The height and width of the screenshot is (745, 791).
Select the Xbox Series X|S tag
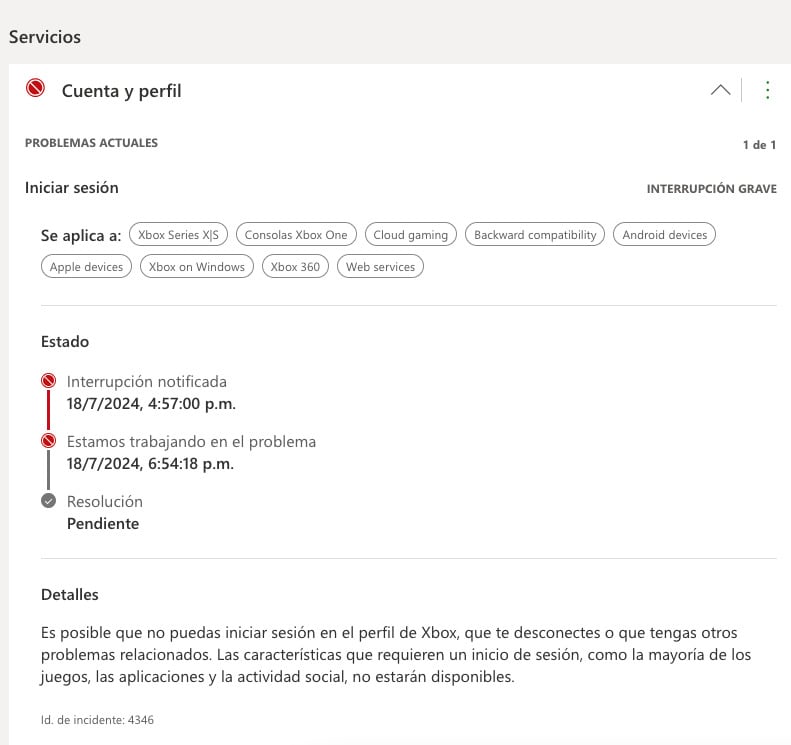click(178, 235)
